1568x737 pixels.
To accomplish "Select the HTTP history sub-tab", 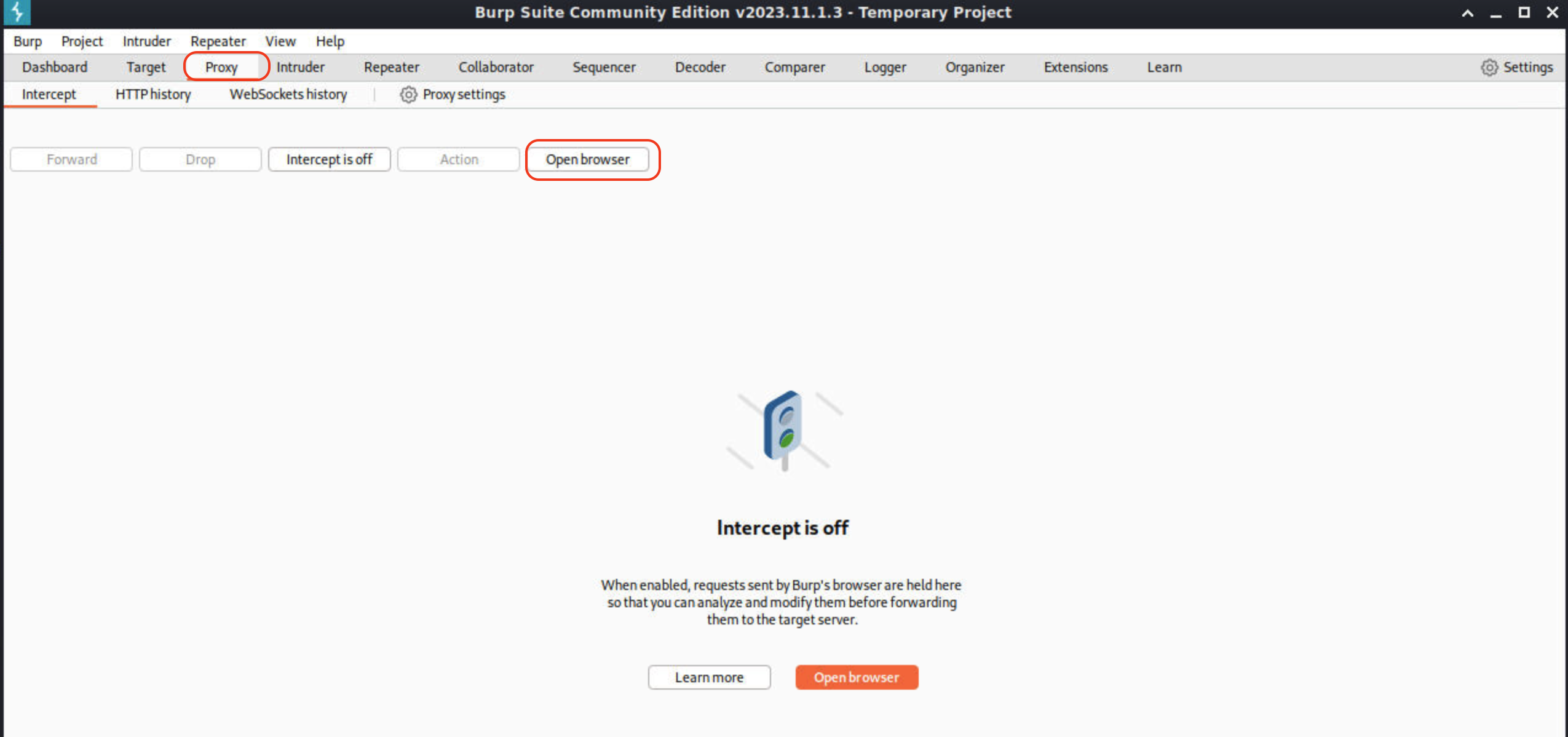I will (x=153, y=94).
